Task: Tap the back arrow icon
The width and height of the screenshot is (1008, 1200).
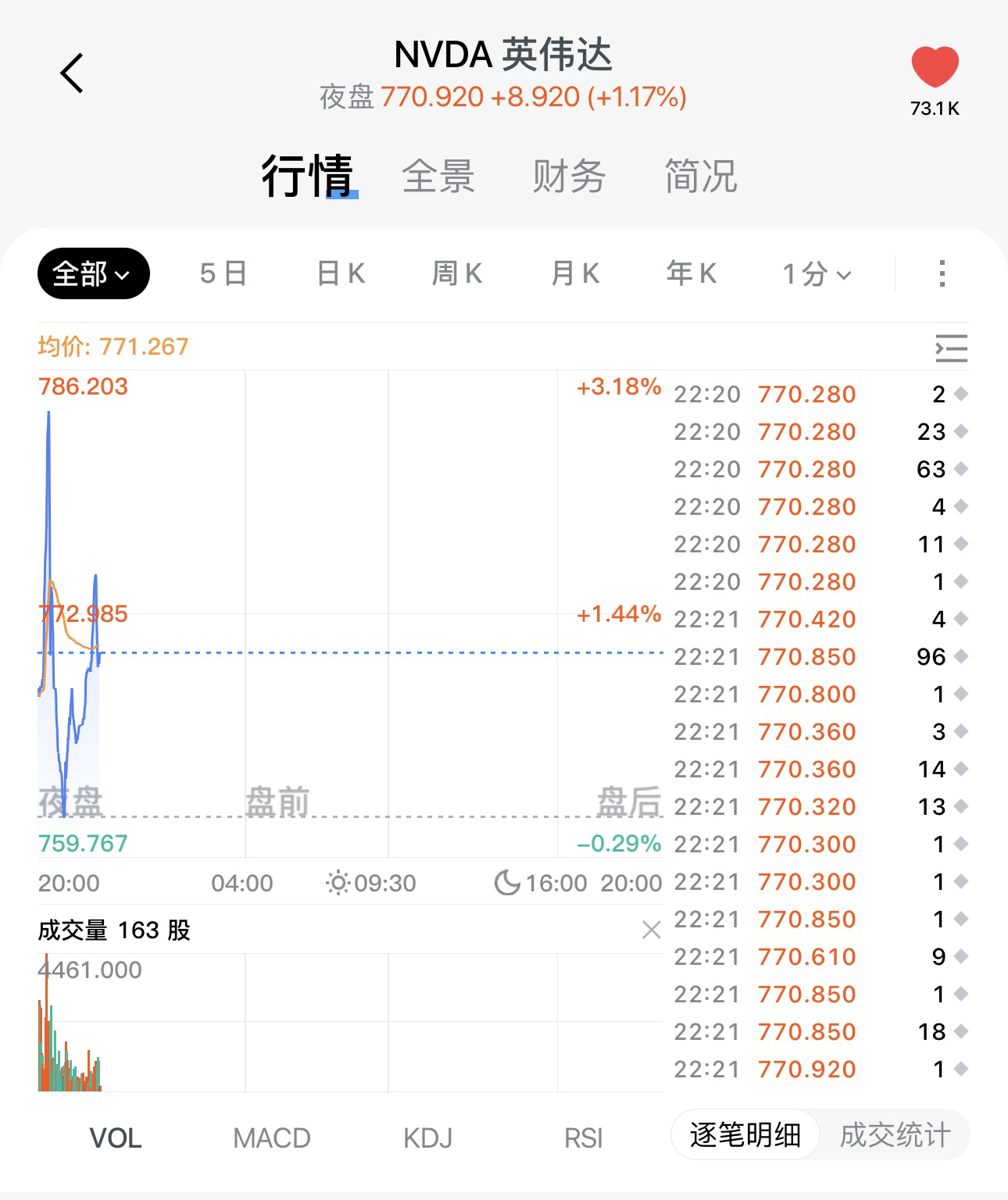Action: click(72, 74)
